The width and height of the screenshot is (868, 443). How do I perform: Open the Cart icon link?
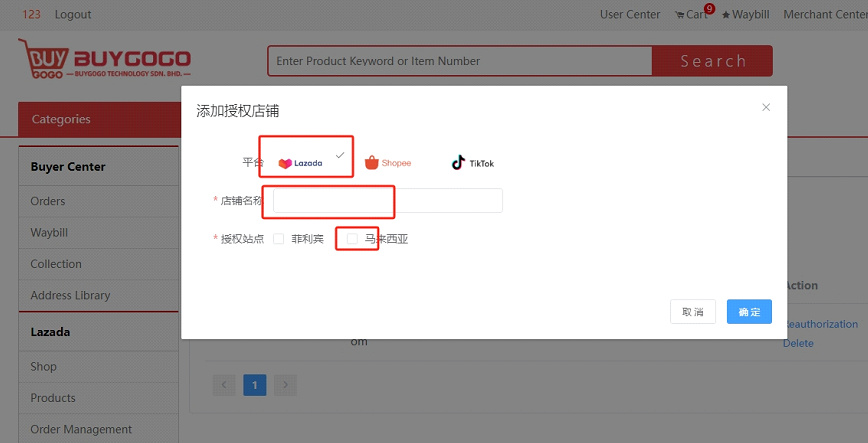(x=691, y=14)
